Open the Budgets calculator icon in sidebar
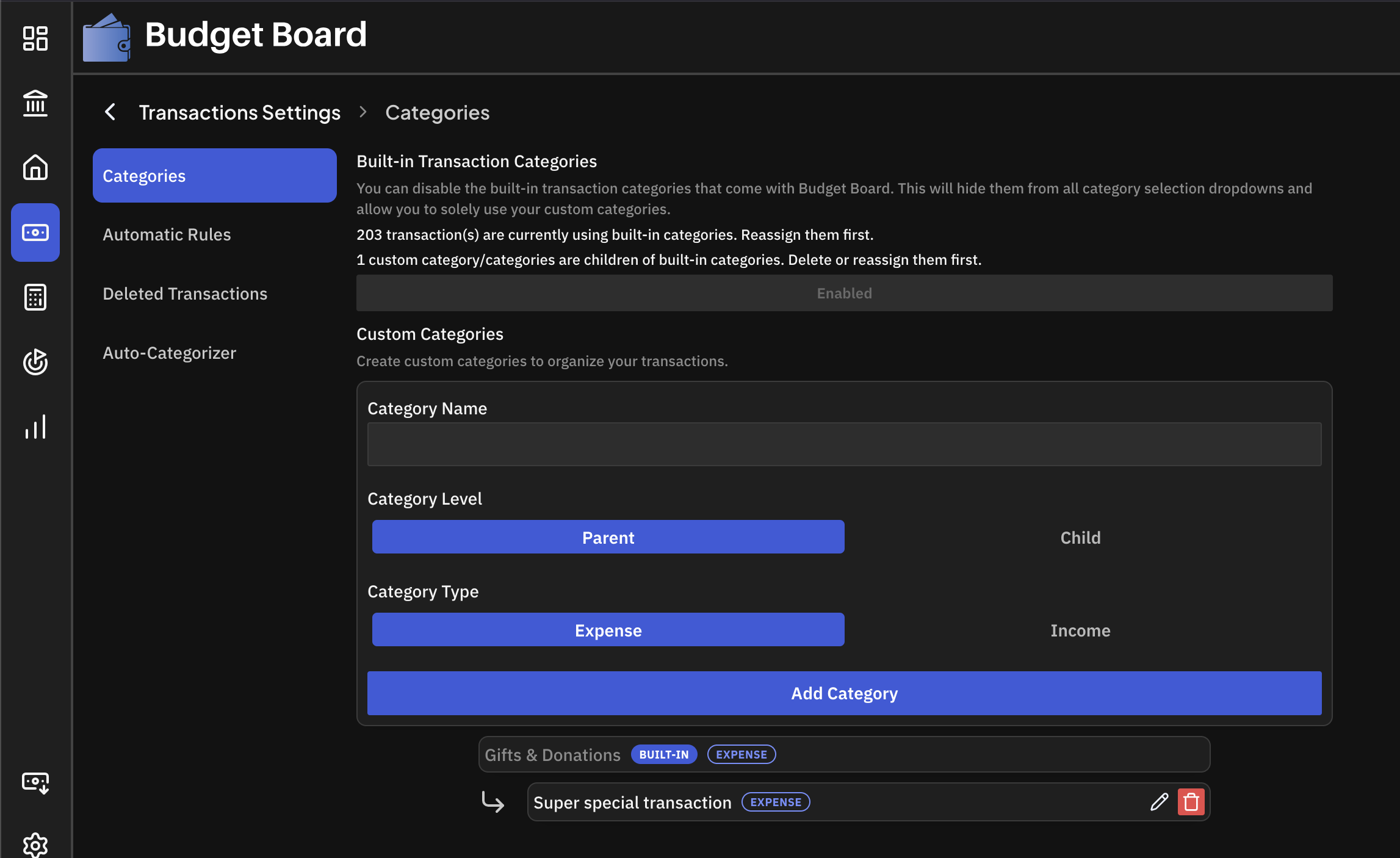 tap(35, 297)
